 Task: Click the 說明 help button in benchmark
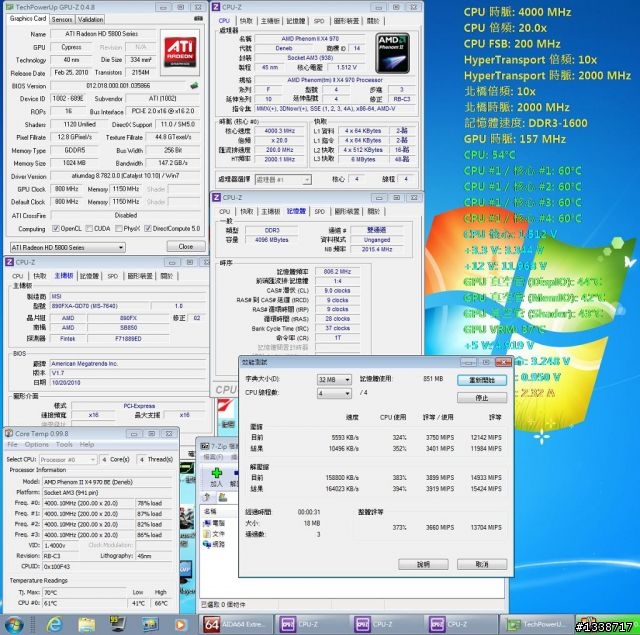(423, 564)
